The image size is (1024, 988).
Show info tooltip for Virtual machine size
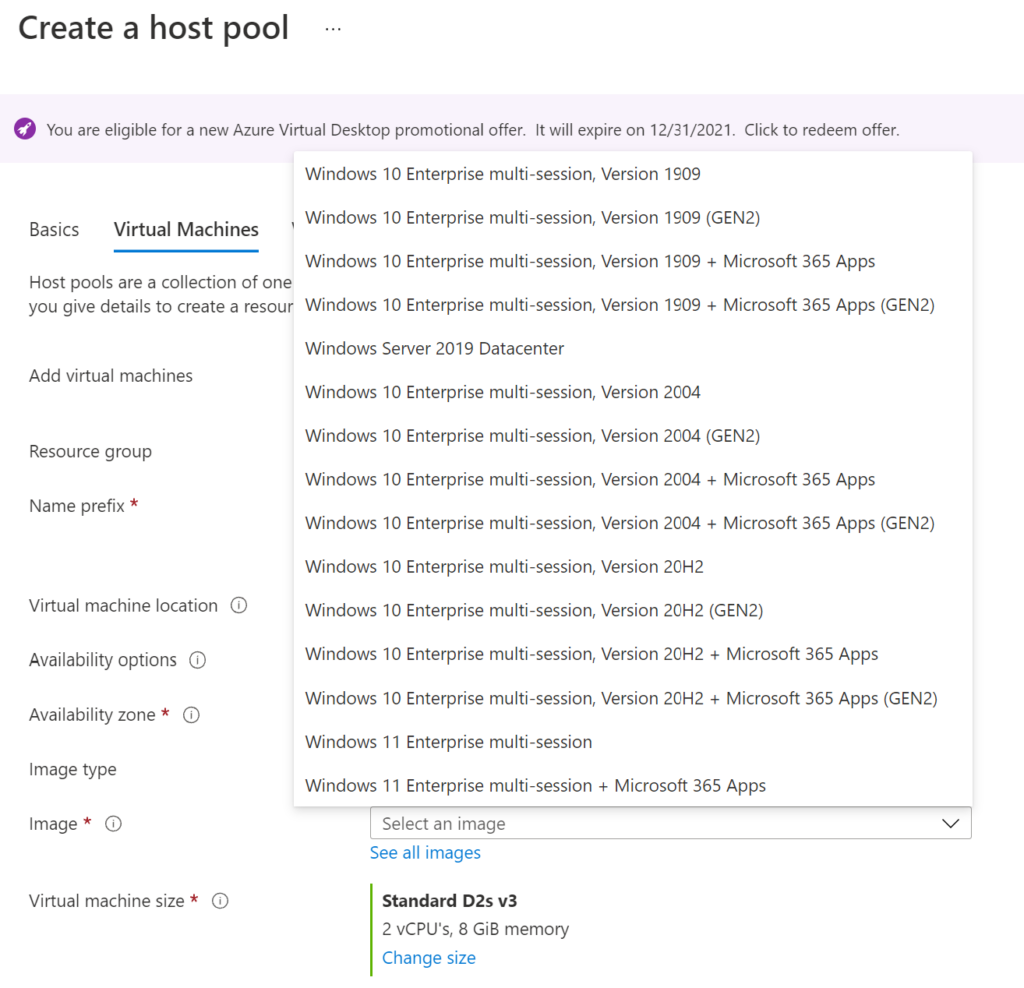coord(220,901)
